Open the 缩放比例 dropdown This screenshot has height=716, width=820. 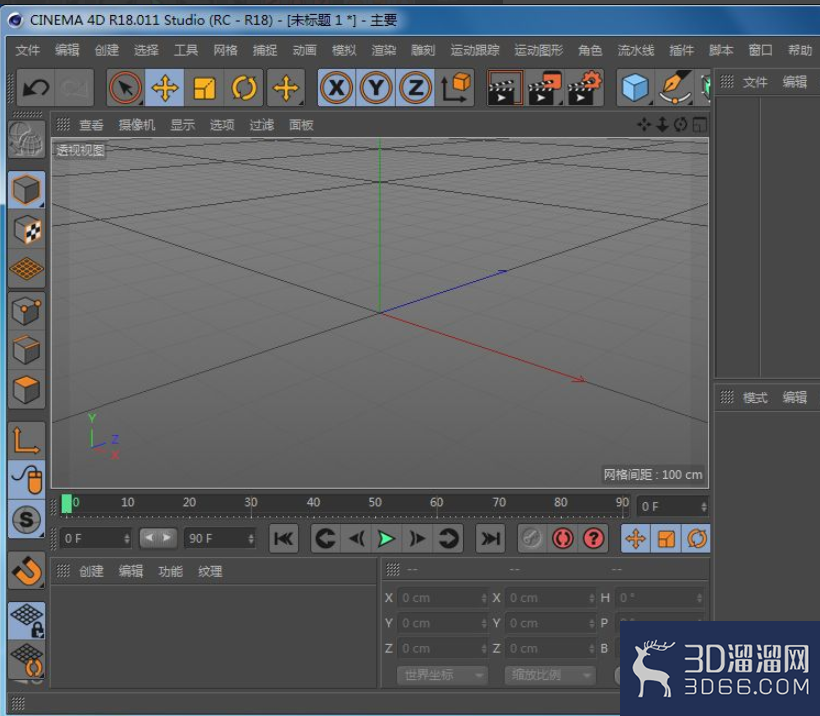tap(550, 675)
